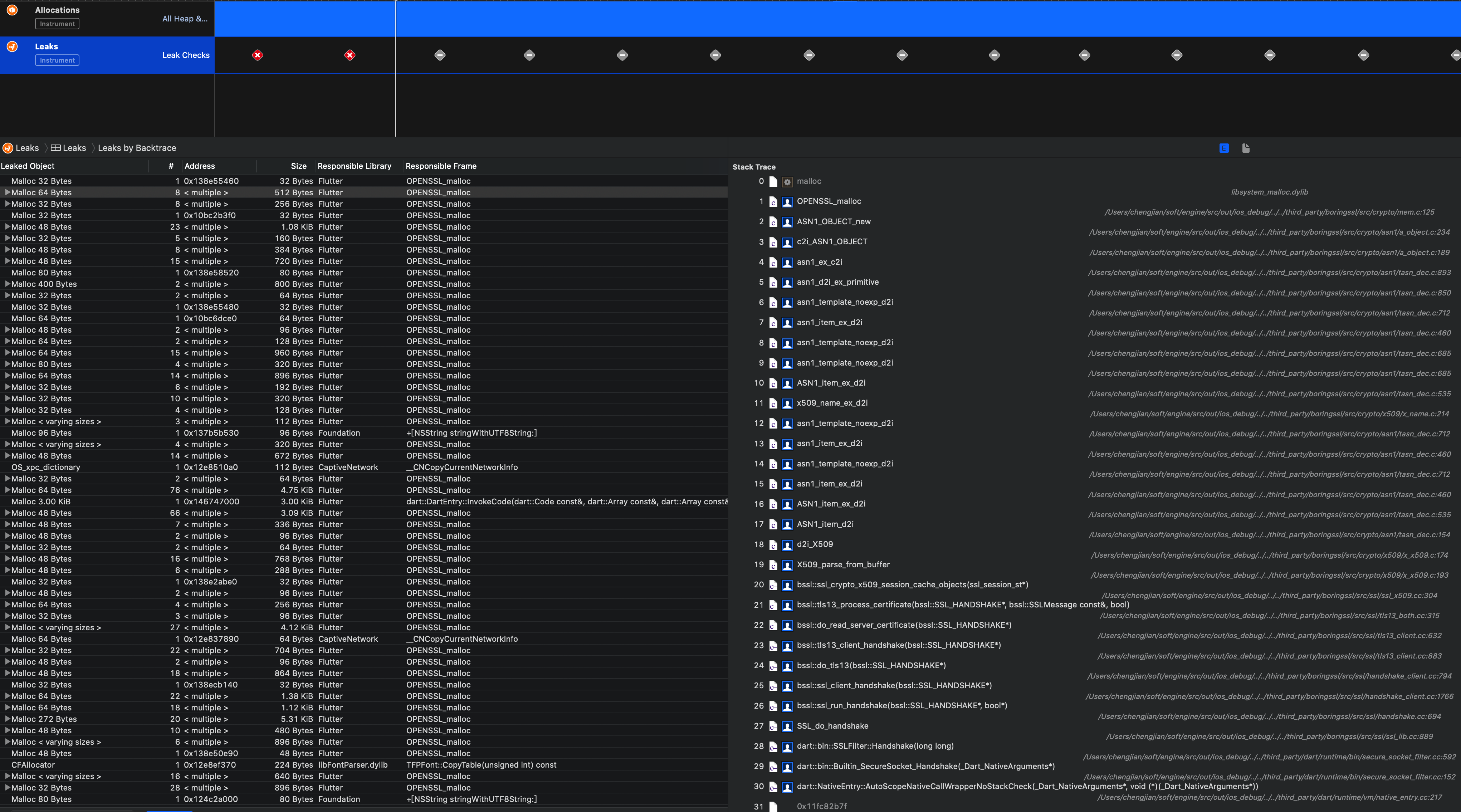Select the 0x11fc82b7f address frame
The image size is (1461, 812).
tap(821, 806)
